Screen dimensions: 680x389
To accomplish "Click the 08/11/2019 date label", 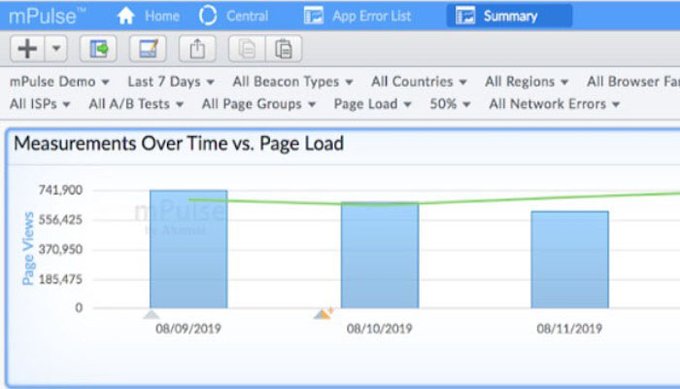I will click(569, 329).
